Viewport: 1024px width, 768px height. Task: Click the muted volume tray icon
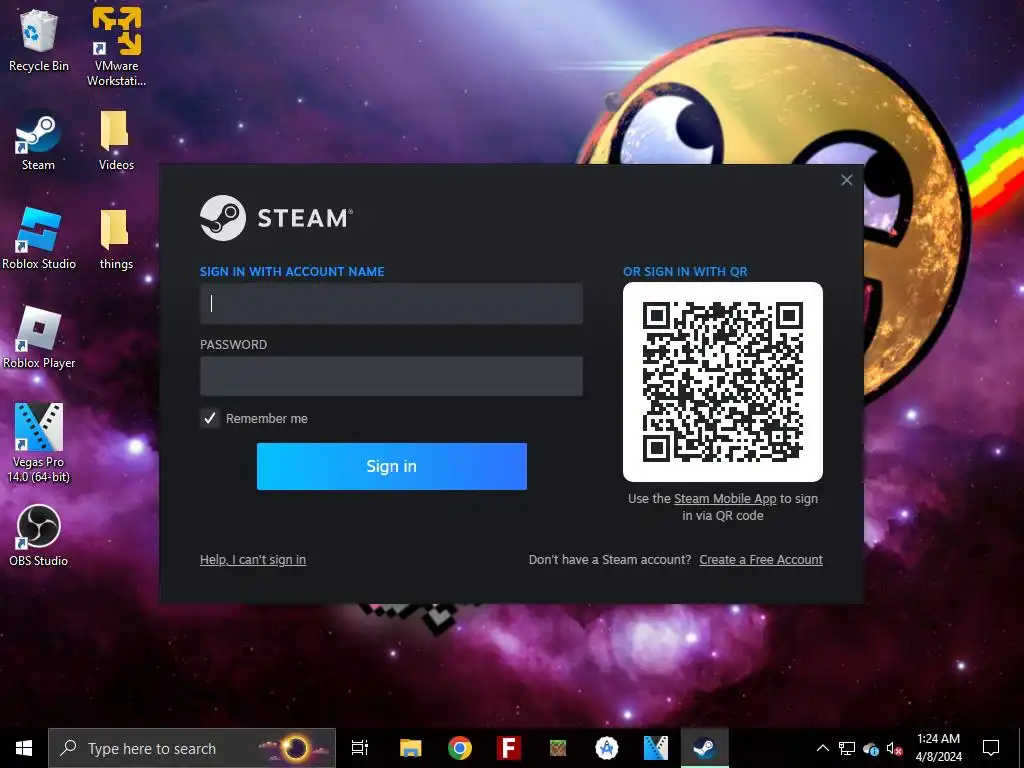click(x=895, y=748)
